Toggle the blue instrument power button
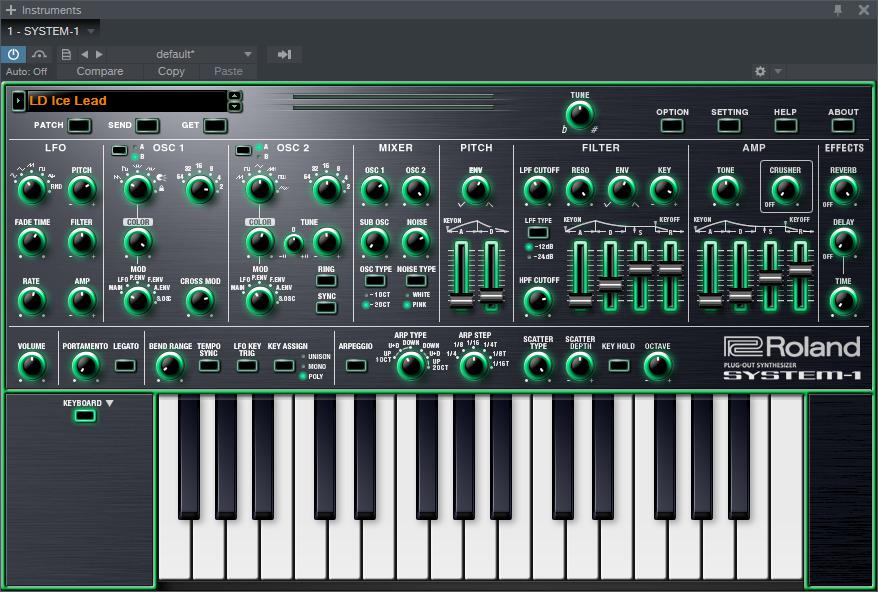The image size is (878, 592). coord(12,54)
